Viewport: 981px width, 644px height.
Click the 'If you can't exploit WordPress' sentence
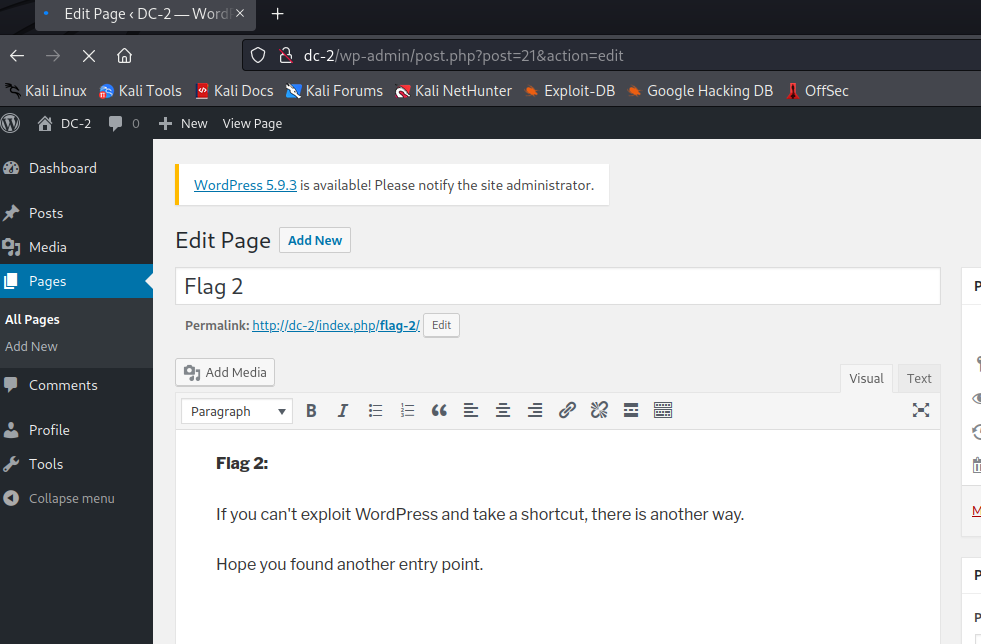pyautogui.click(x=480, y=514)
